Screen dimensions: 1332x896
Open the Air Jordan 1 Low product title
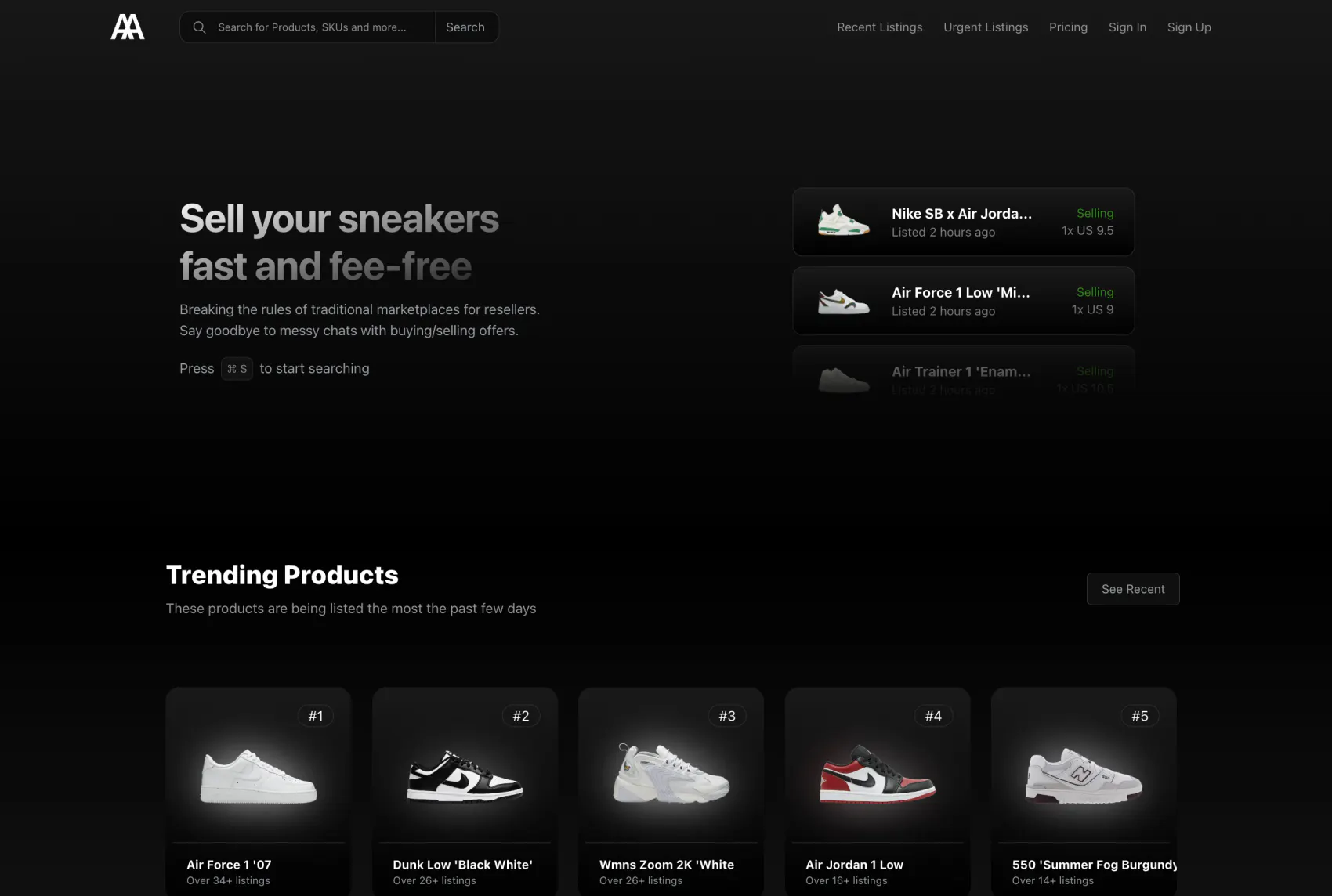click(x=854, y=865)
